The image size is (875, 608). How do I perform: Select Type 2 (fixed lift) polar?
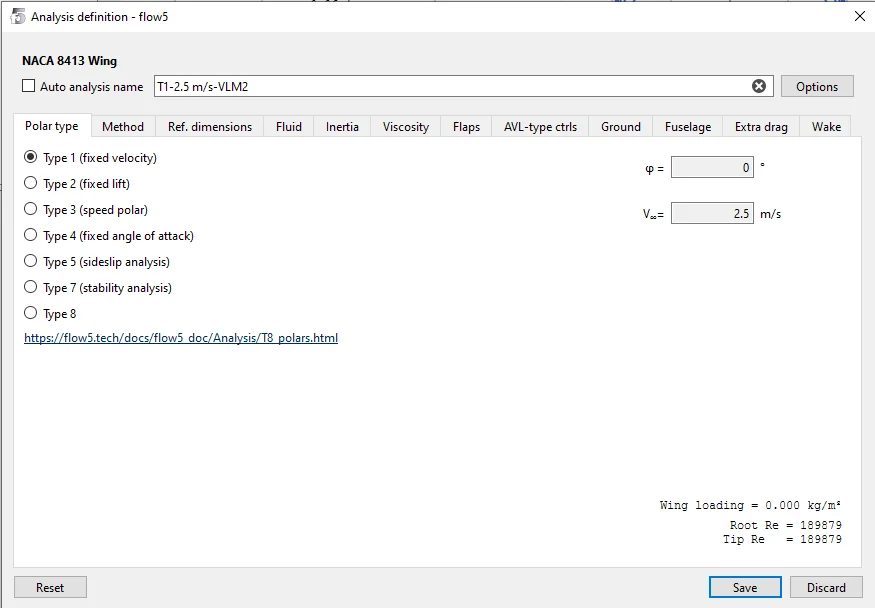31,183
